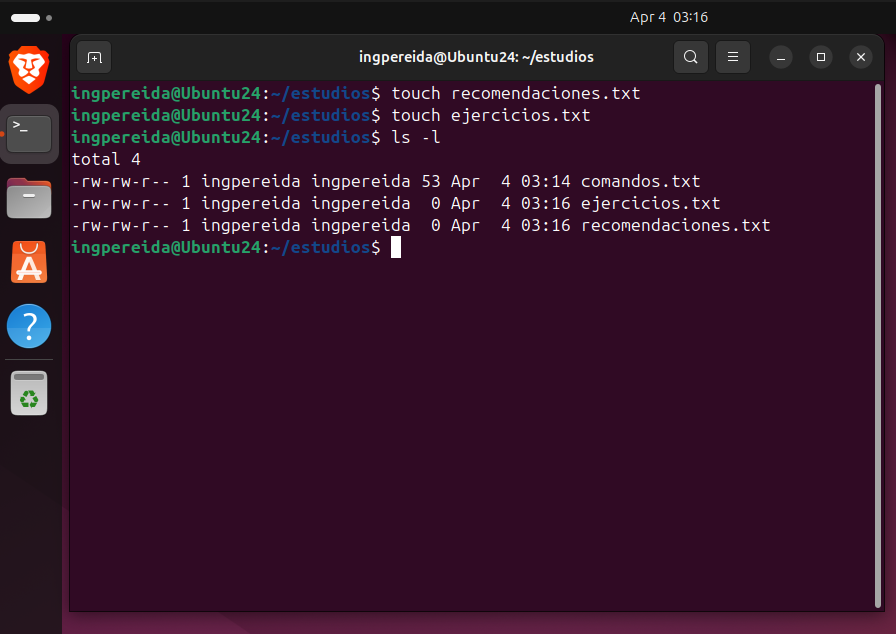The height and width of the screenshot is (634, 896).
Task: Click the window title ingpereida@Ubuntu24: ~/estudios
Action: tap(476, 57)
